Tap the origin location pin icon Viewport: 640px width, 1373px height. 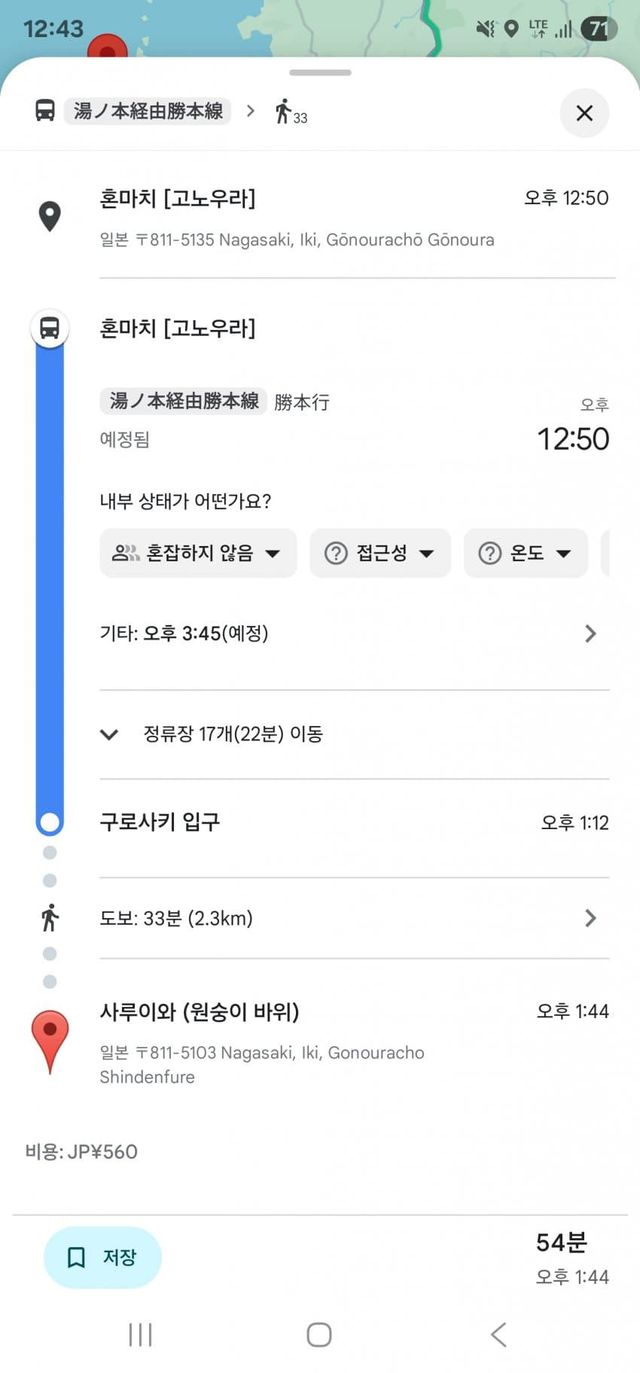49,216
